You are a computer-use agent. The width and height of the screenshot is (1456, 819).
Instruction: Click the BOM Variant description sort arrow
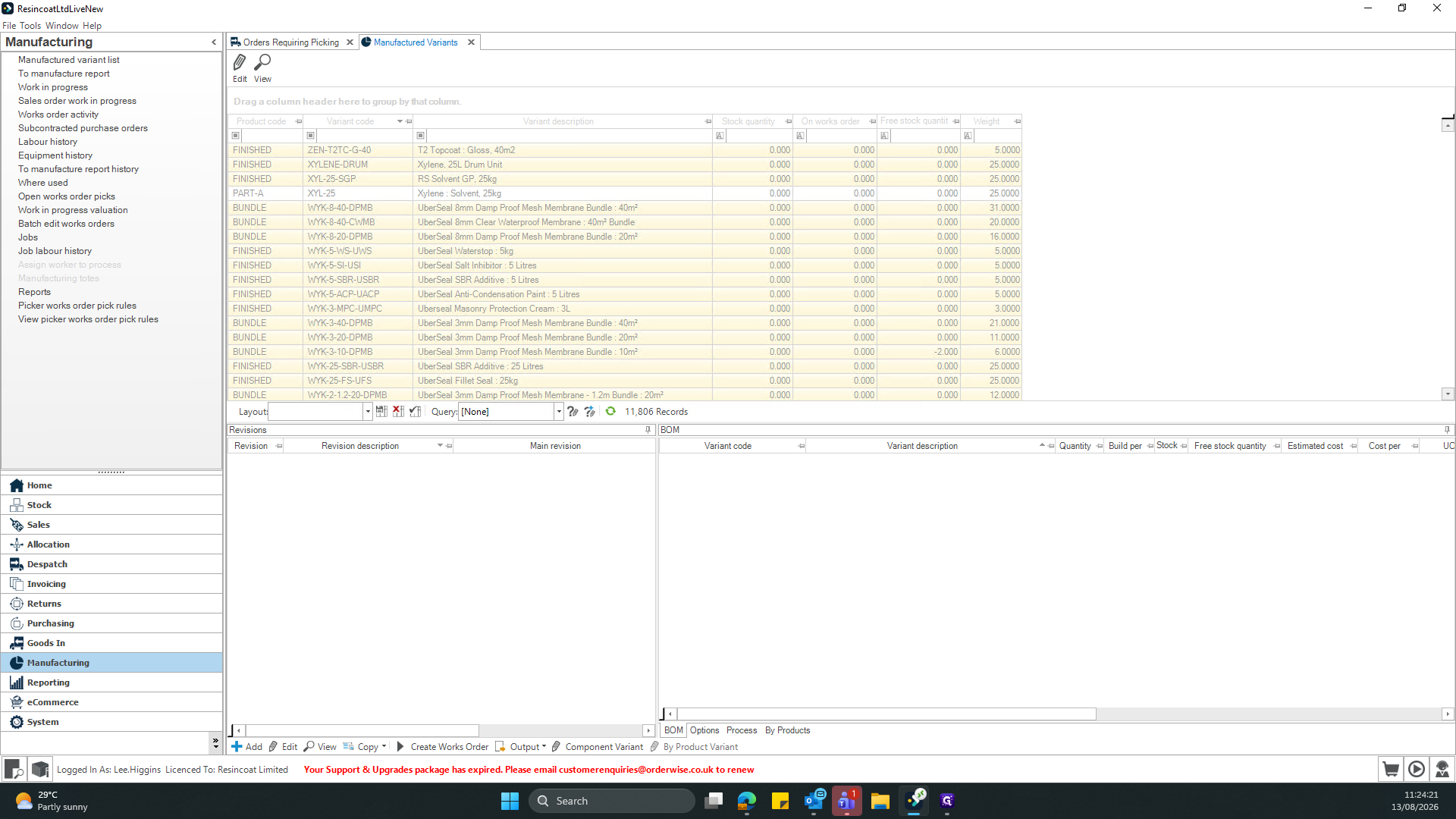point(1042,446)
